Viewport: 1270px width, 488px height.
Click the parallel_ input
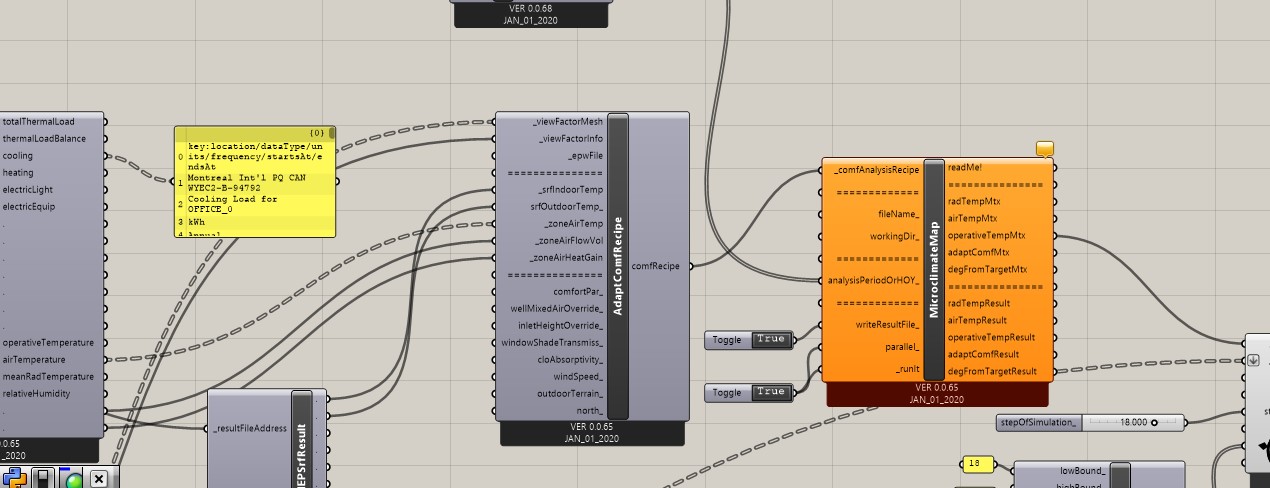click(x=901, y=346)
